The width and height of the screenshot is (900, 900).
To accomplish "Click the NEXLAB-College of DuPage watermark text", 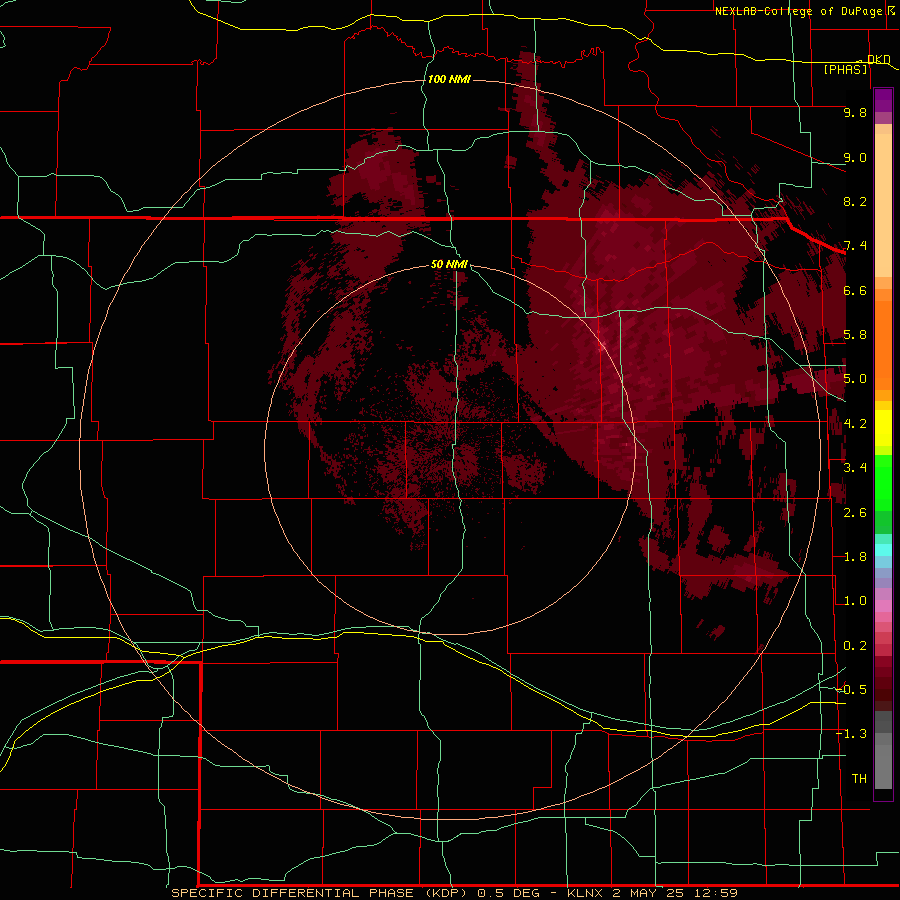I will point(804,11).
